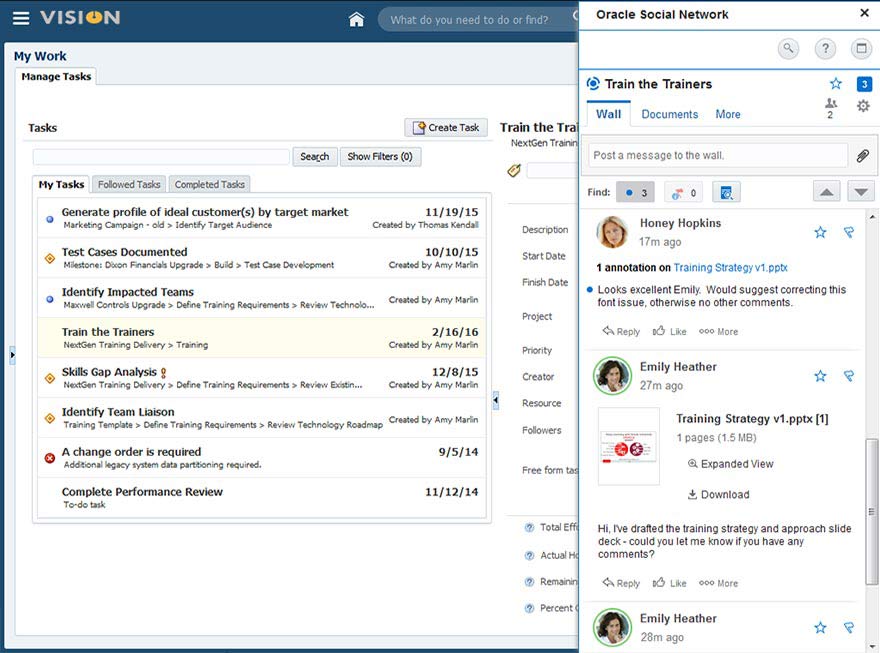The width and height of the screenshot is (880, 653).
Task: Star Honey Hopkins' message
Action: pyautogui.click(x=821, y=232)
